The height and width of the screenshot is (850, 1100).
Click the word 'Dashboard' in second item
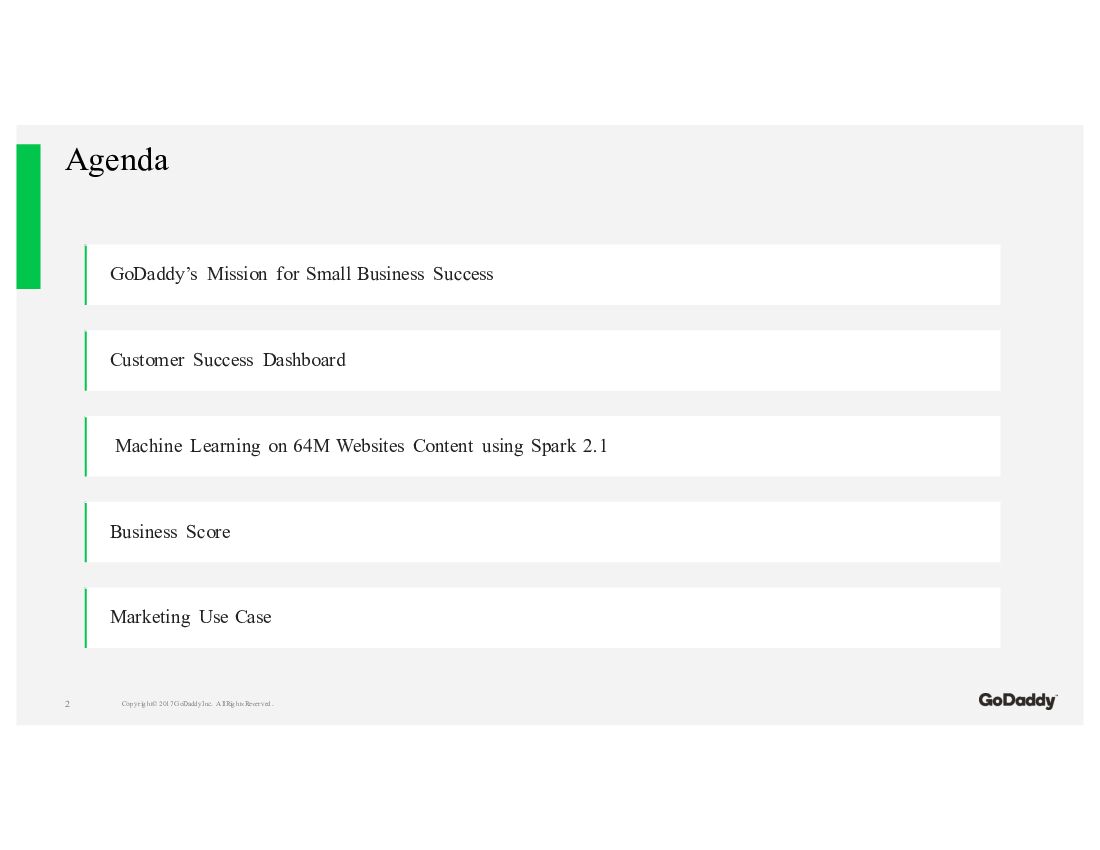click(304, 360)
